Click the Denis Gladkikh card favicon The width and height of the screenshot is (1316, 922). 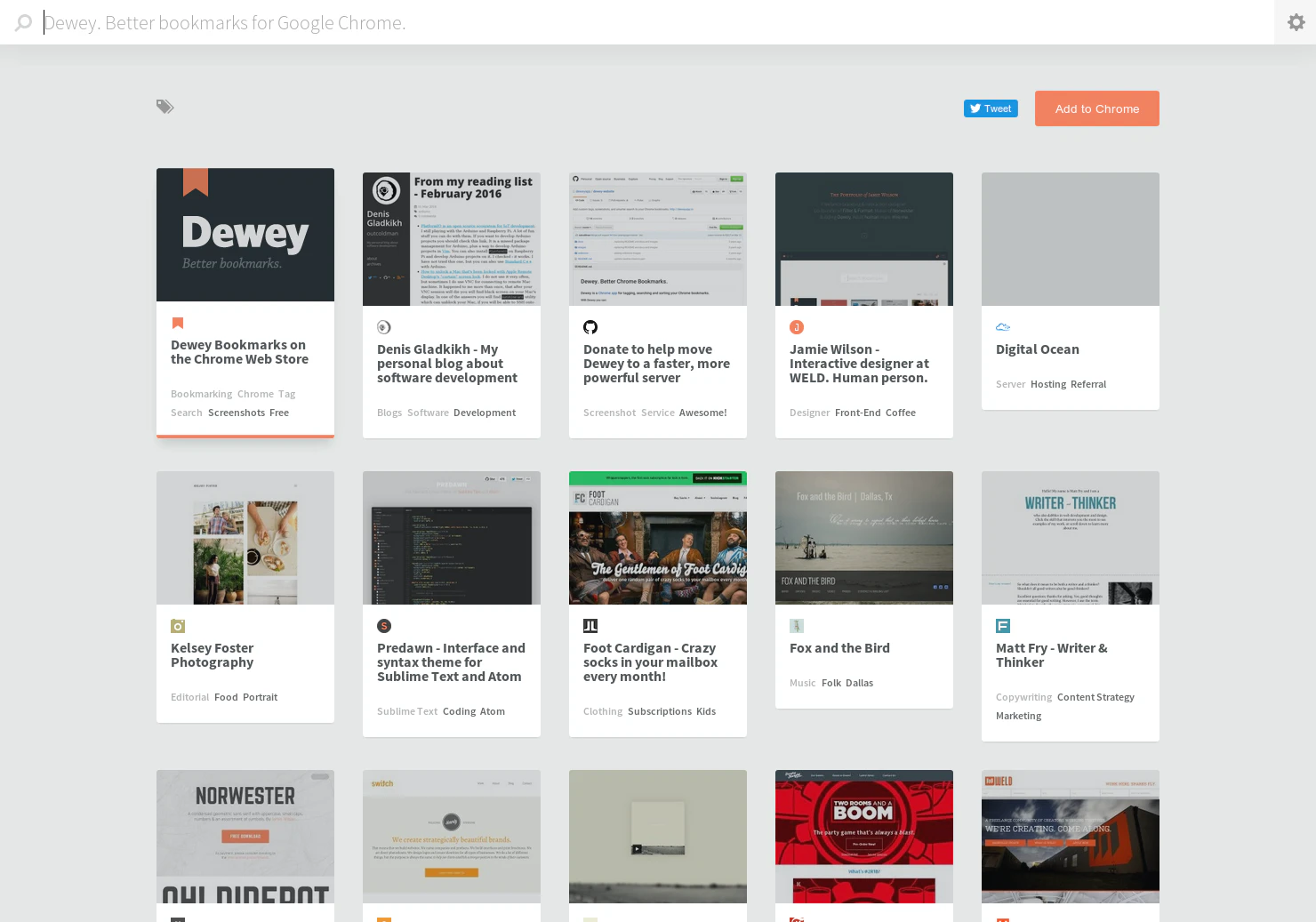tap(384, 327)
